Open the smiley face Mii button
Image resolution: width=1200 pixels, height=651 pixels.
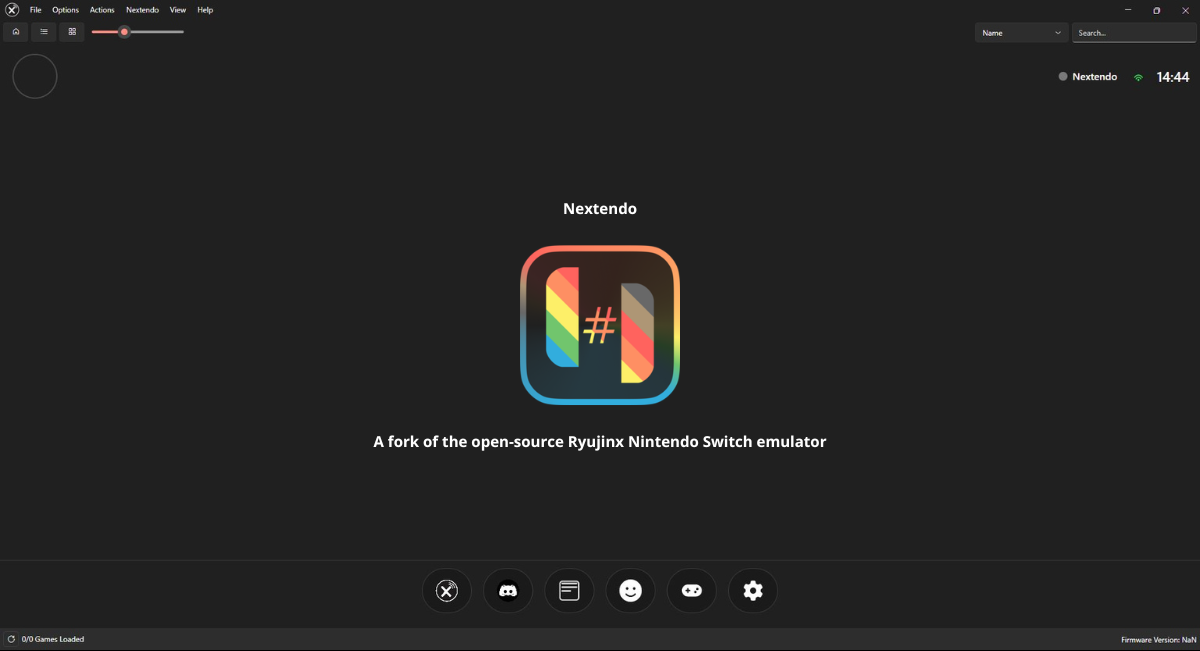pos(630,591)
